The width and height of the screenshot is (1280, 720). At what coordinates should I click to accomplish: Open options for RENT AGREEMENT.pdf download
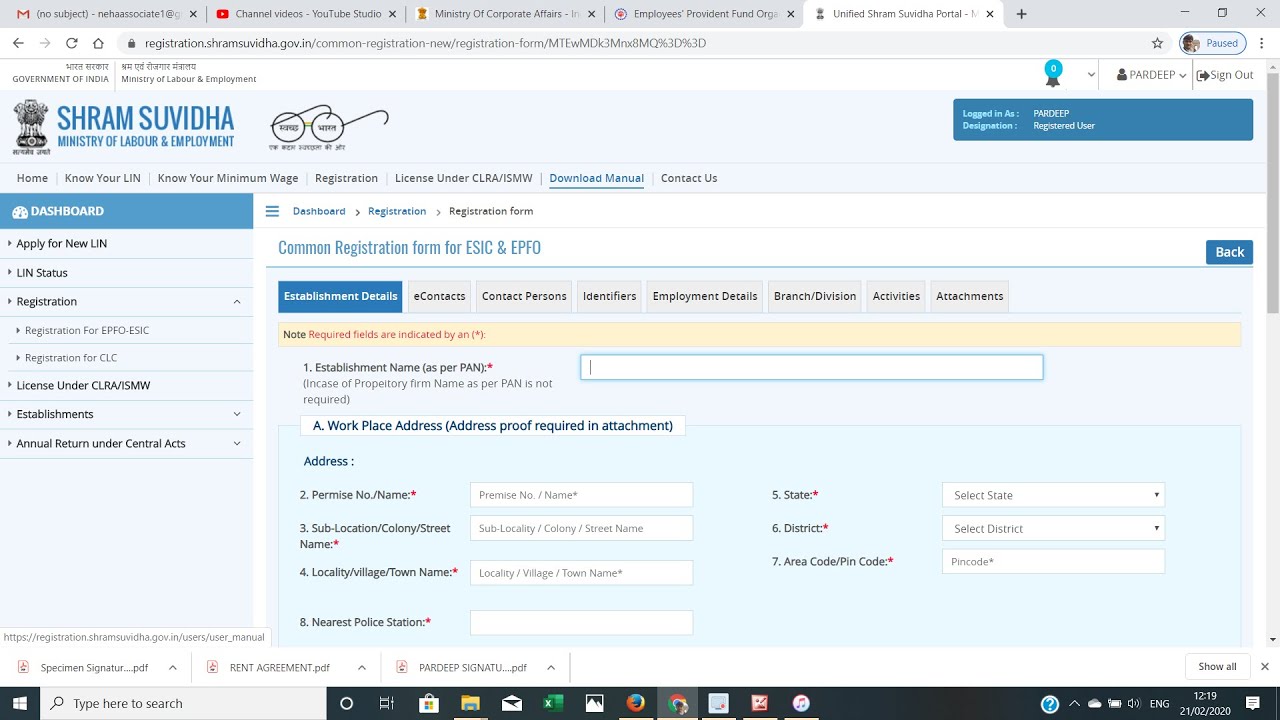tap(362, 667)
